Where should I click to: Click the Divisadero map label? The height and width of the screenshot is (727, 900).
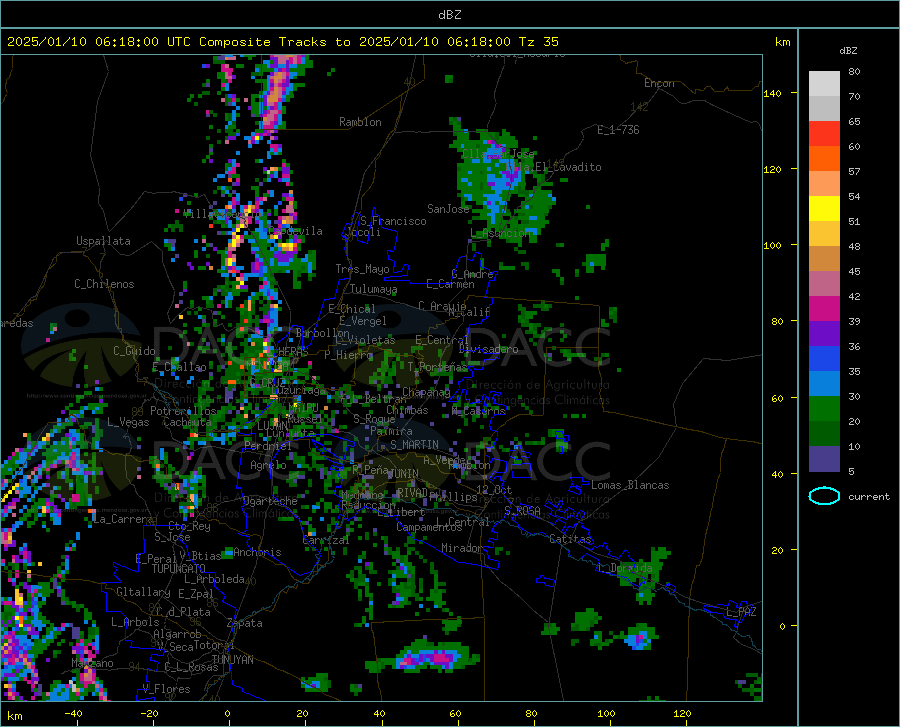pyautogui.click(x=488, y=349)
